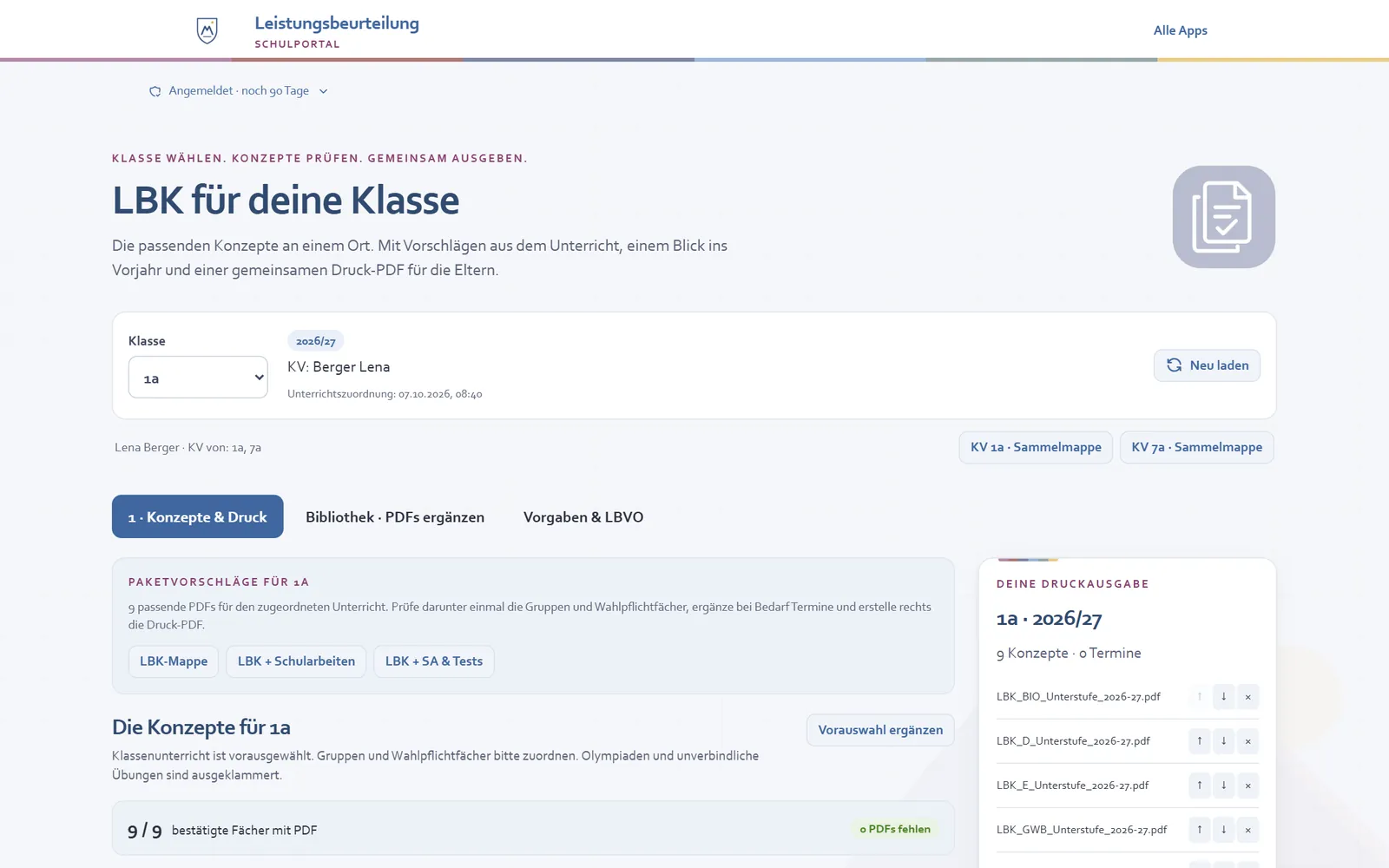
Task: Click the disabled up arrow for LBK_BIO
Action: coord(1199,696)
